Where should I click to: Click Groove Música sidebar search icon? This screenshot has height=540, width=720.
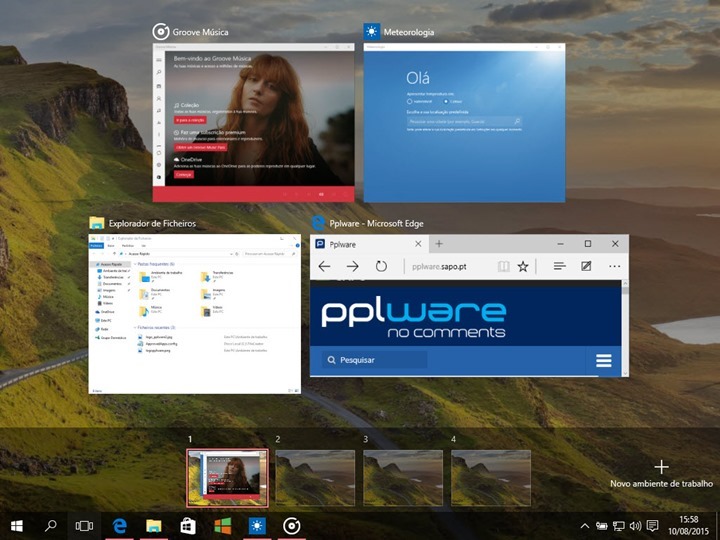click(x=159, y=73)
